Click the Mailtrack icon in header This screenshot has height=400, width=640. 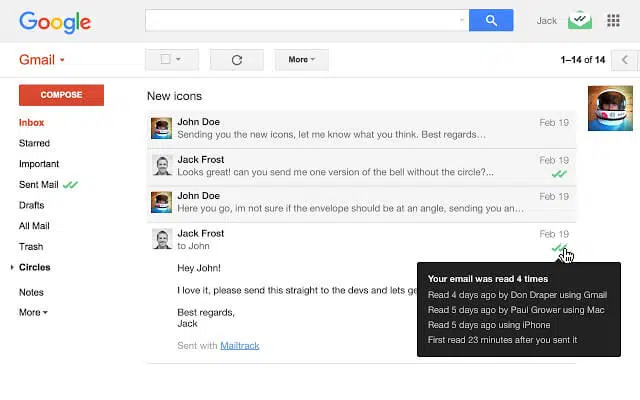click(x=580, y=20)
